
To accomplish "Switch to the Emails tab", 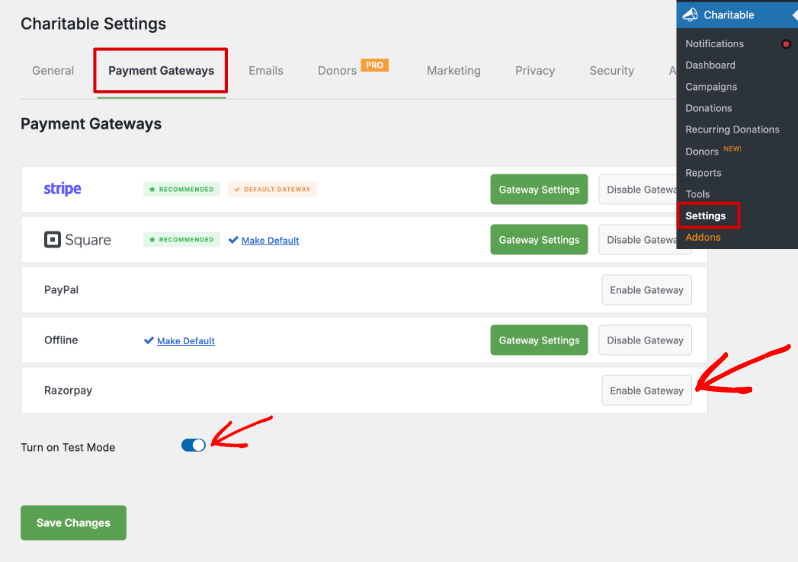I will pos(266,71).
